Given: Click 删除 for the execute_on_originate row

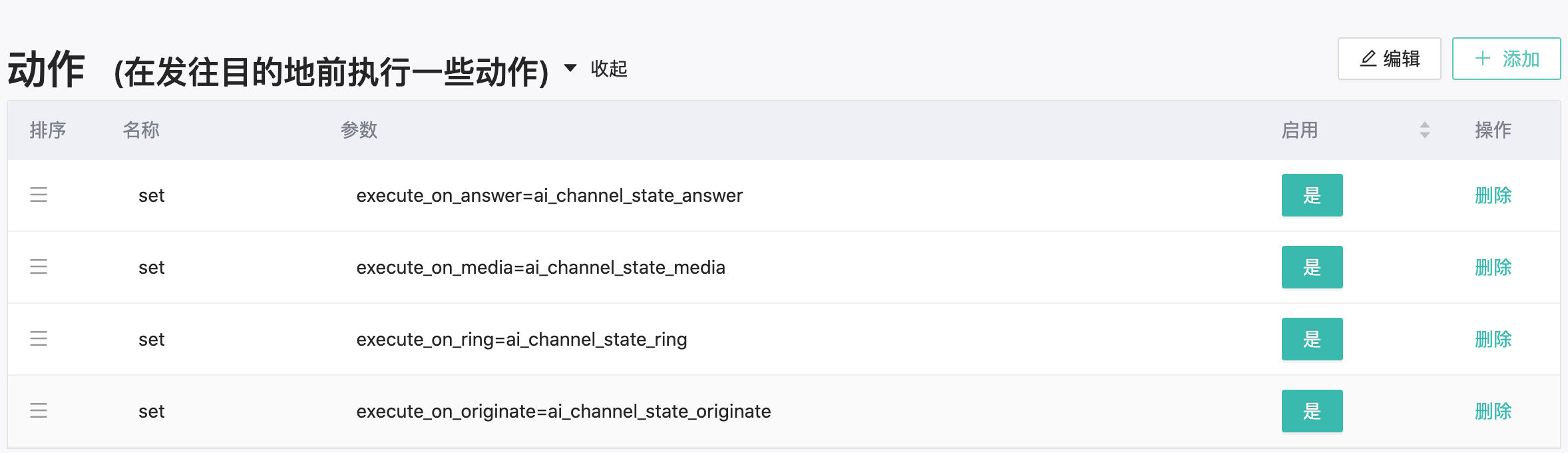Looking at the screenshot, I should point(1493,411).
